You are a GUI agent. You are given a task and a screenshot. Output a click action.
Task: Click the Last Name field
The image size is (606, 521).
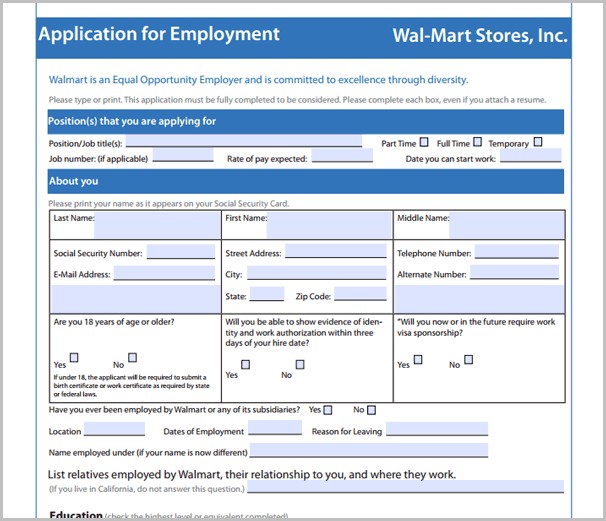point(157,225)
